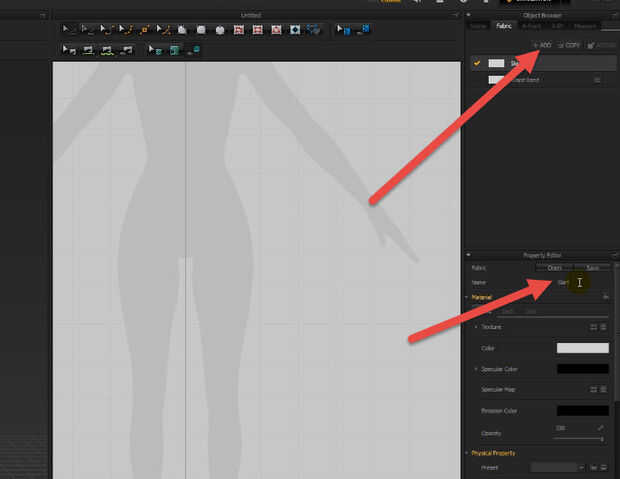Viewport: 620px width, 479px height.
Task: Switch to the Scene tab in Object Browser
Action: tap(478, 26)
